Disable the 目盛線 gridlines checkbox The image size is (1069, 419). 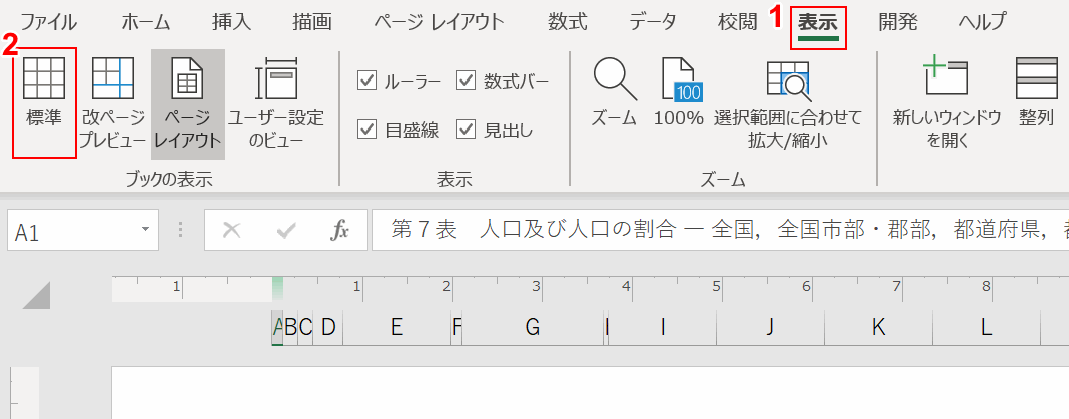pyautogui.click(x=367, y=129)
